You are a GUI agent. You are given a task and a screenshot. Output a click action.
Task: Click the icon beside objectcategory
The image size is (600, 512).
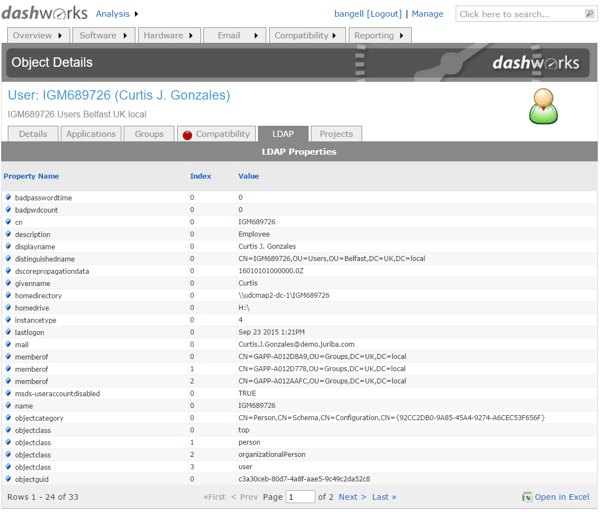tap(8, 417)
